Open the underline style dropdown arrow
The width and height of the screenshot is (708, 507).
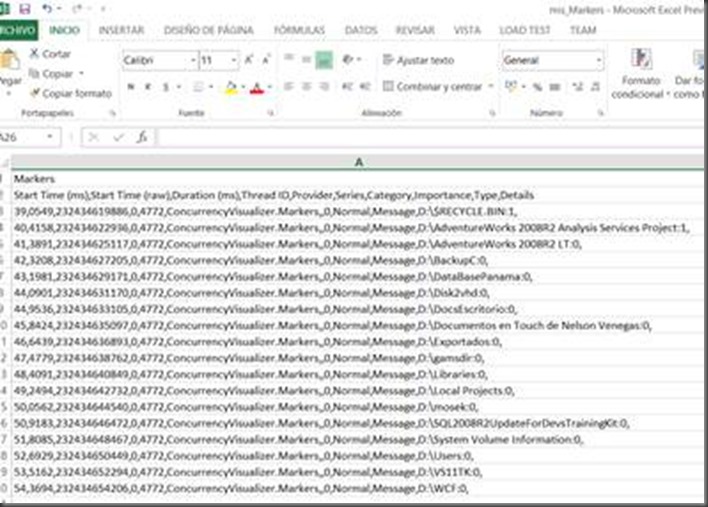[x=179, y=87]
